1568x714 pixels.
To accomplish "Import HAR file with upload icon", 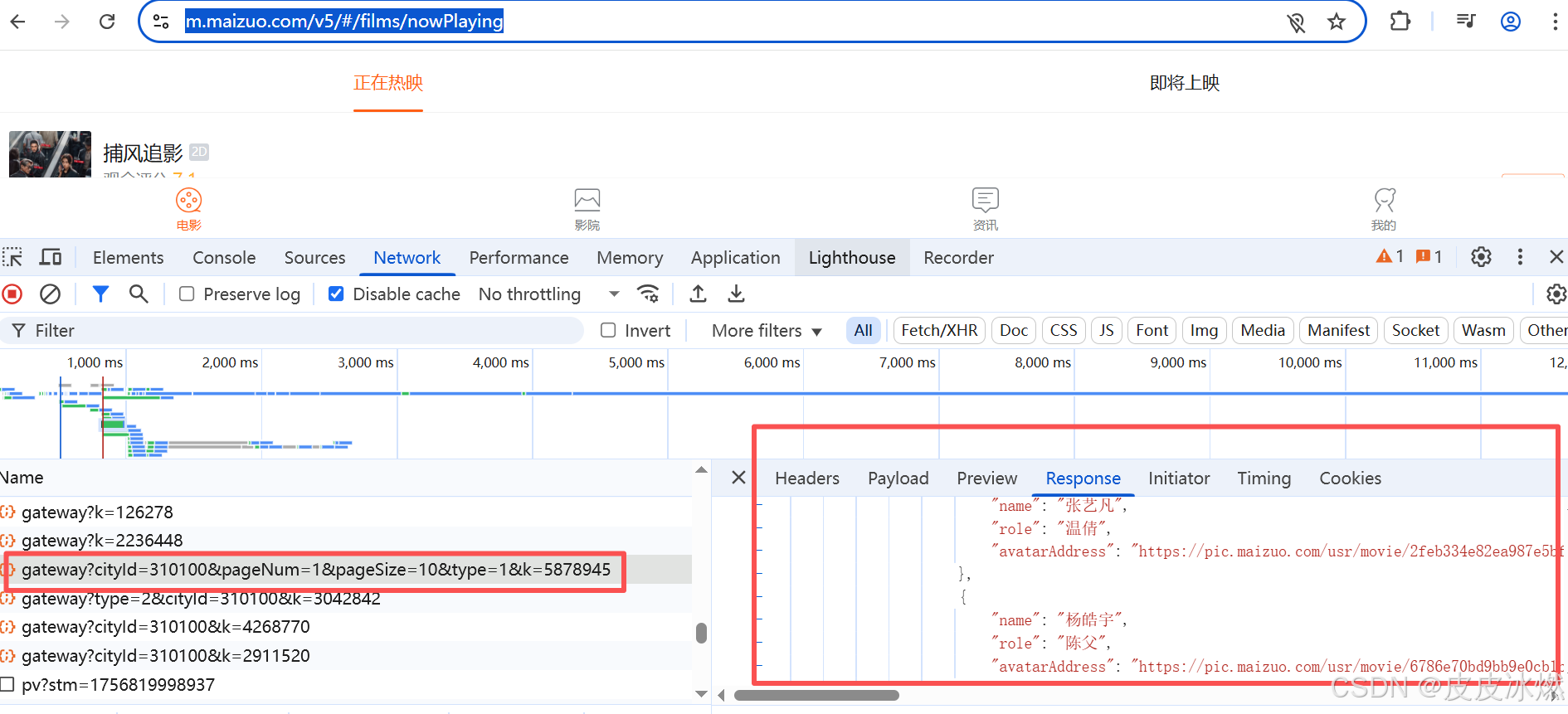I will click(x=699, y=294).
